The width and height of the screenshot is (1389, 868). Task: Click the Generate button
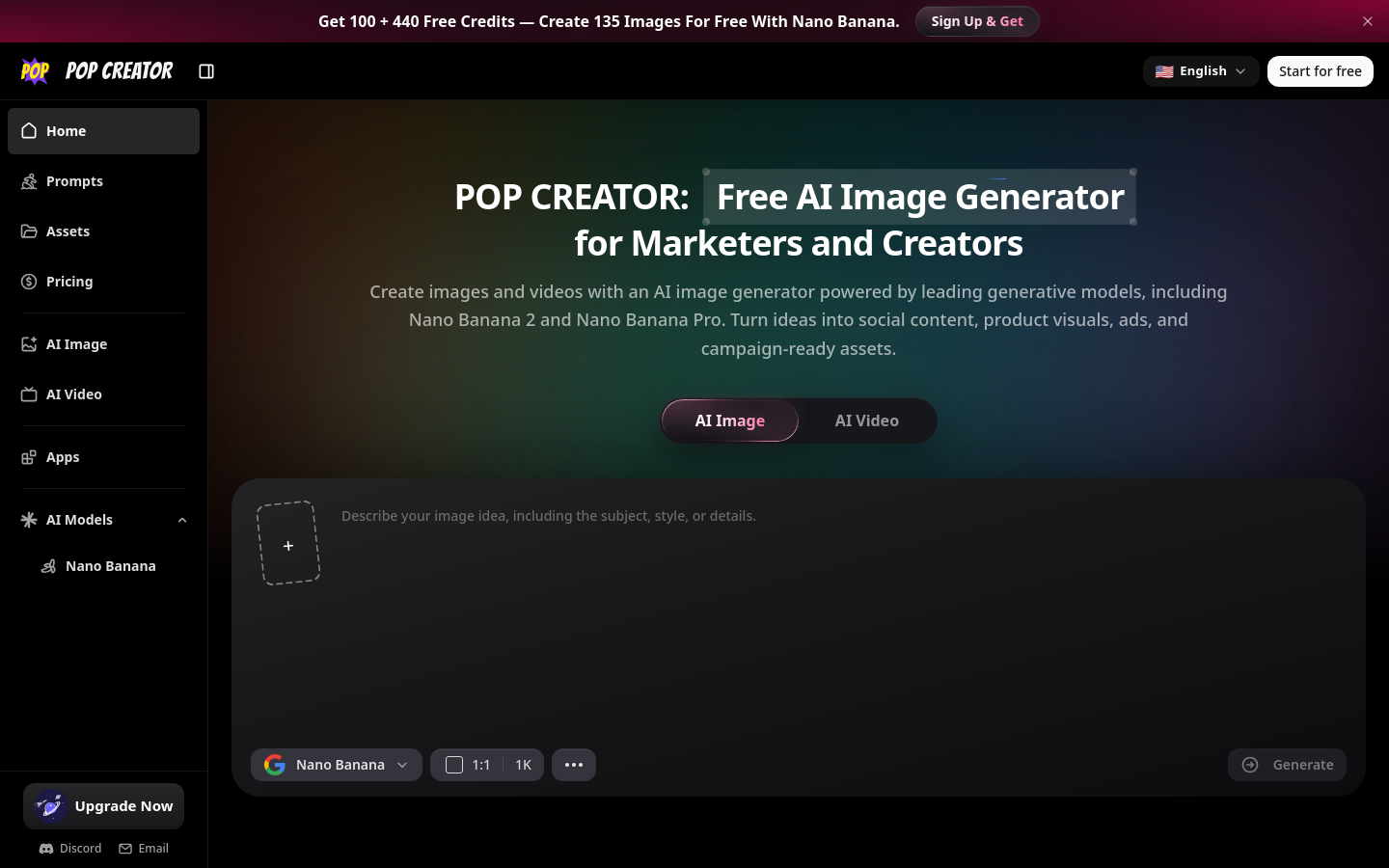click(1287, 765)
